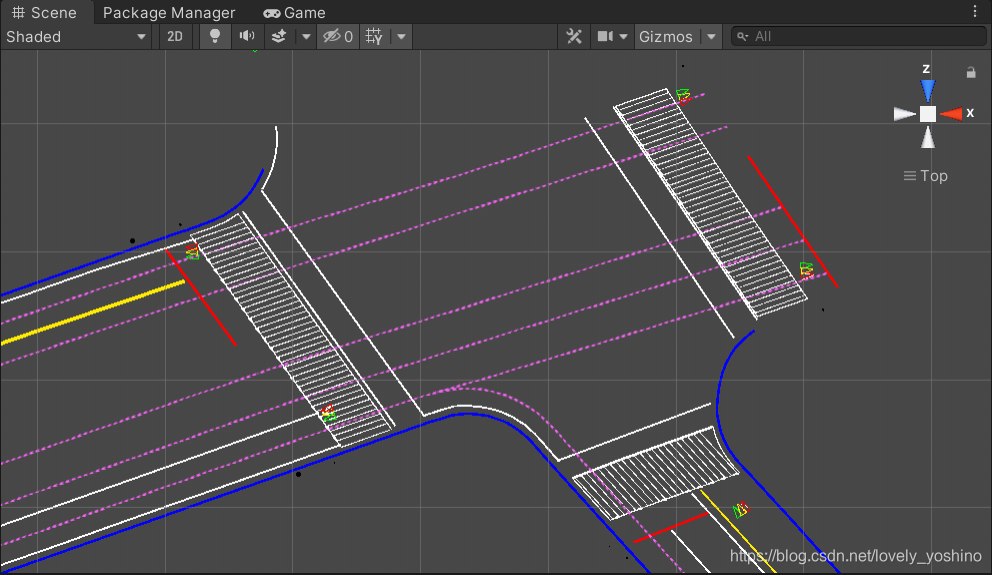
Task: Open grid settings dropdown arrow
Action: point(401,37)
